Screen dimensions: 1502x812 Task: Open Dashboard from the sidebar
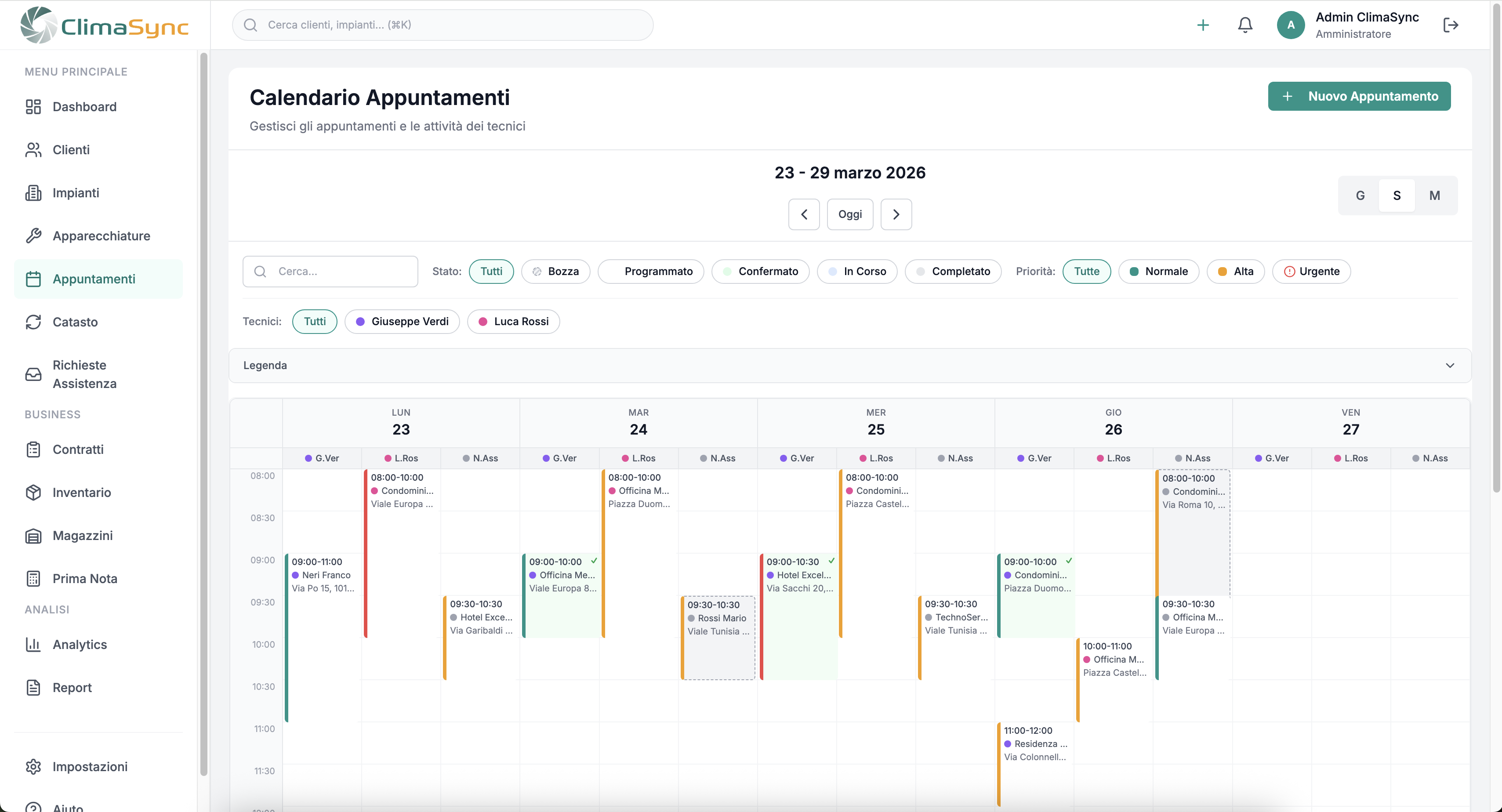[84, 107]
